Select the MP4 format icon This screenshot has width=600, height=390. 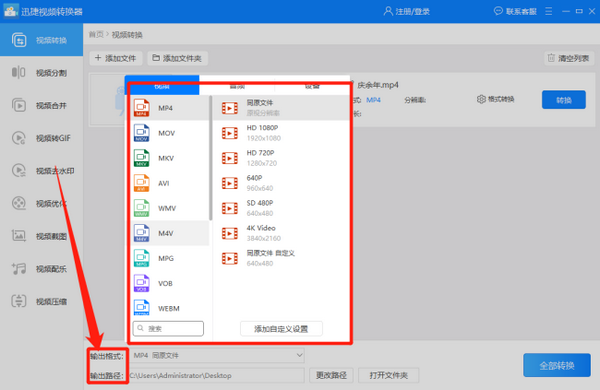point(142,108)
